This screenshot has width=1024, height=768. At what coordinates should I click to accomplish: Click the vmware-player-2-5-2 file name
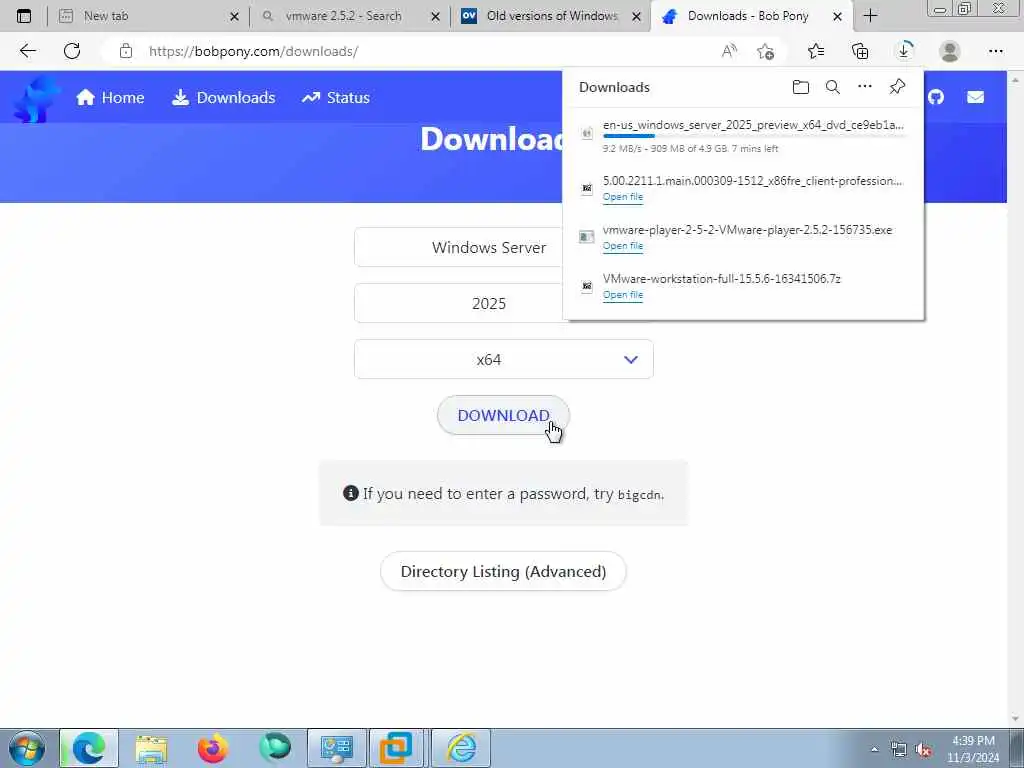point(747,230)
